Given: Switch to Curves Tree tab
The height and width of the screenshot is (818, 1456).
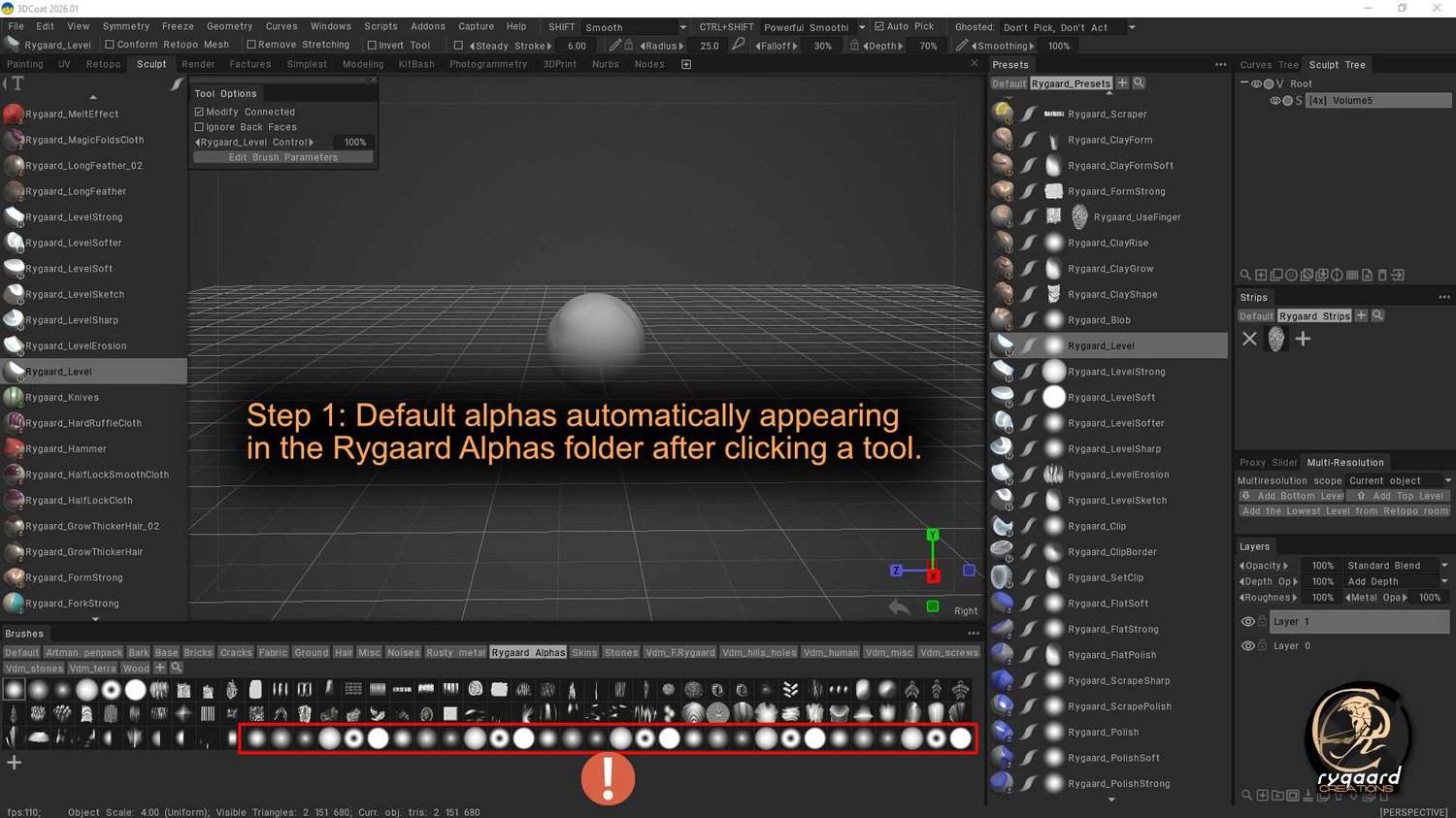Looking at the screenshot, I should click(x=1269, y=65).
